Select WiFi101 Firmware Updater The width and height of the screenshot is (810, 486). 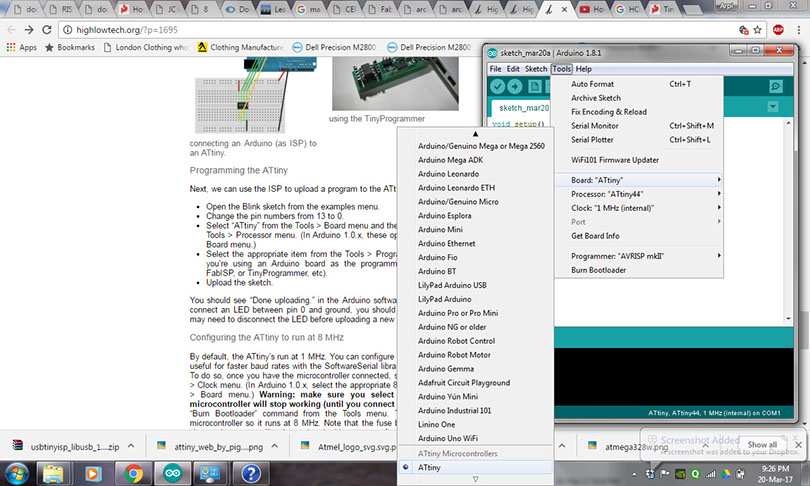click(x=638, y=160)
